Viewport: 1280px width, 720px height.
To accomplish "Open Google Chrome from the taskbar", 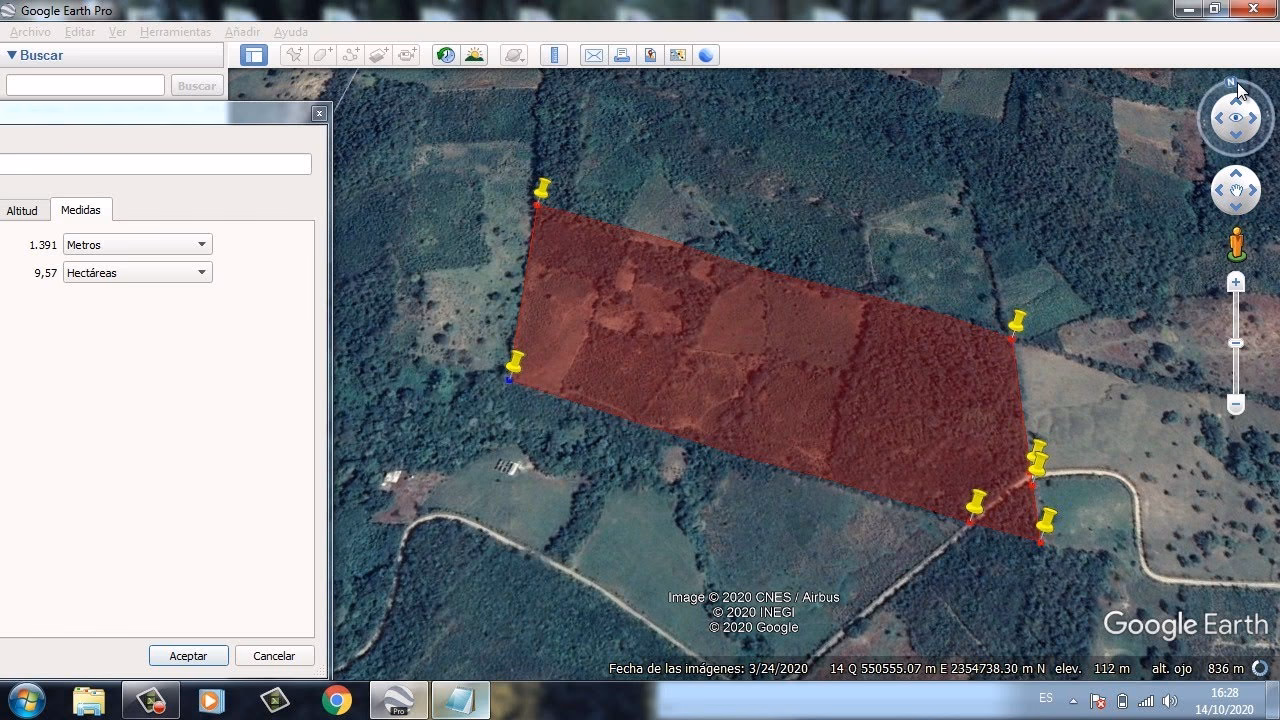I will coord(337,700).
